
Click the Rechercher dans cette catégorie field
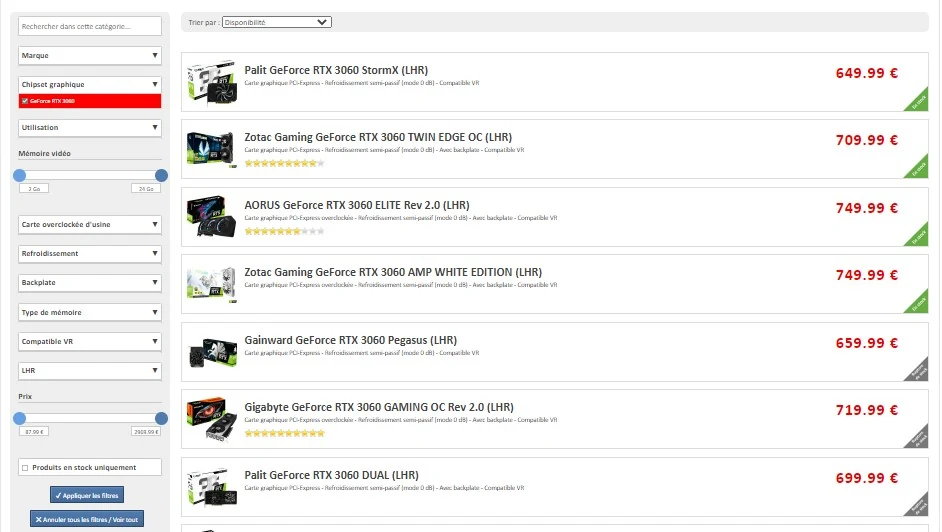tap(90, 26)
